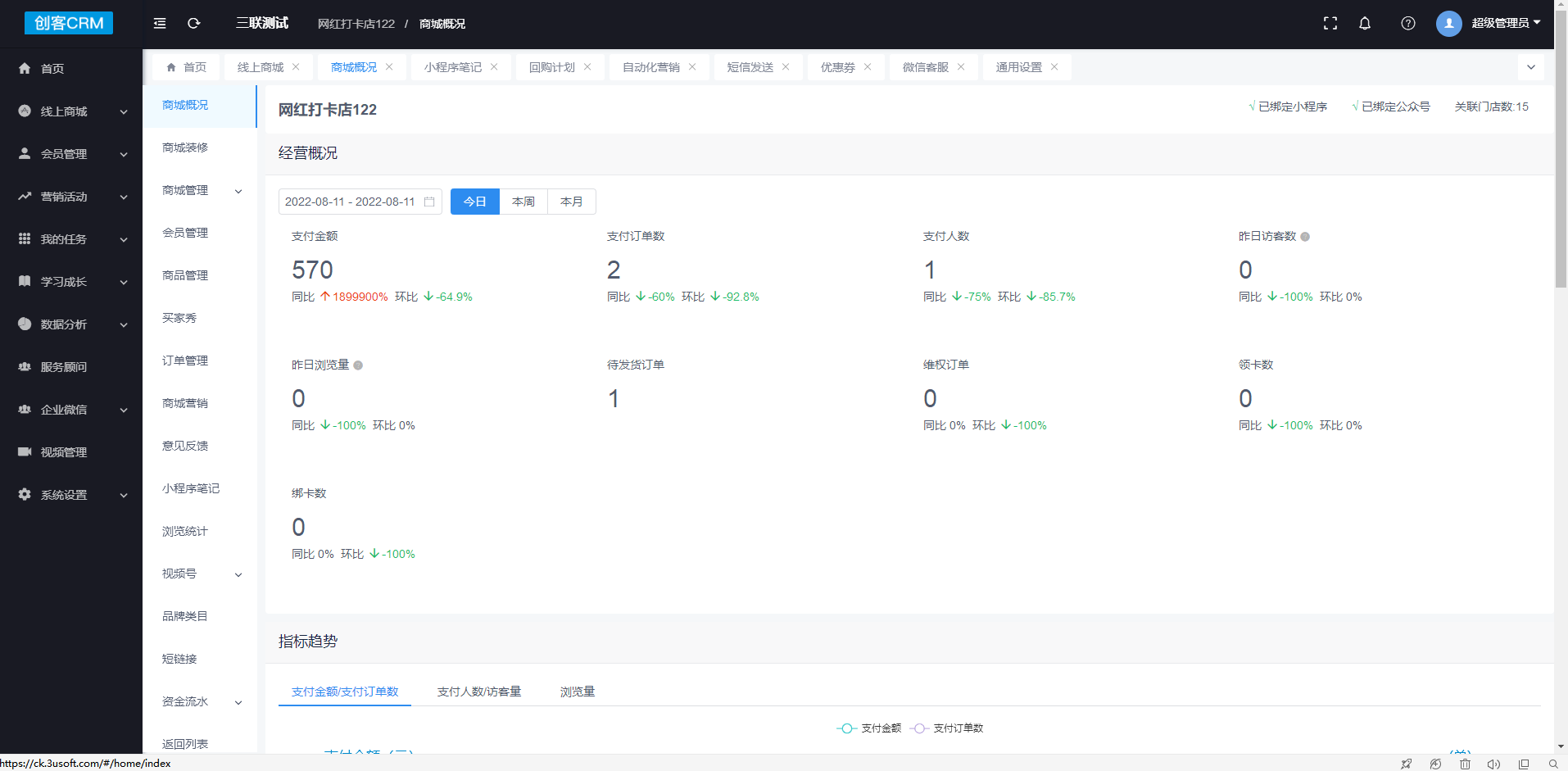Expand the 会员管理 sidebar menu

(124, 154)
